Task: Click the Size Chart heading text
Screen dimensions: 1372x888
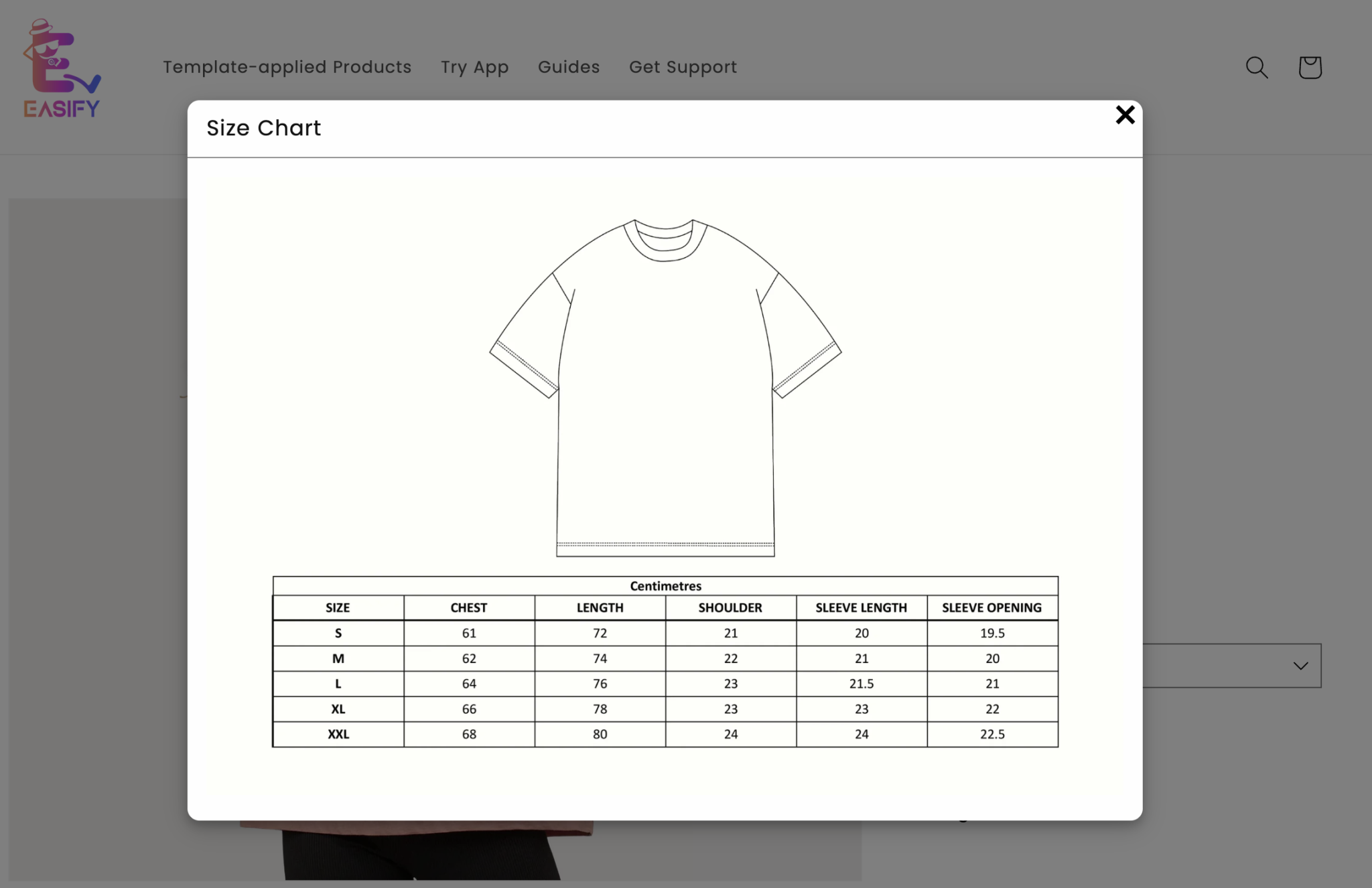Action: pyautogui.click(x=264, y=128)
